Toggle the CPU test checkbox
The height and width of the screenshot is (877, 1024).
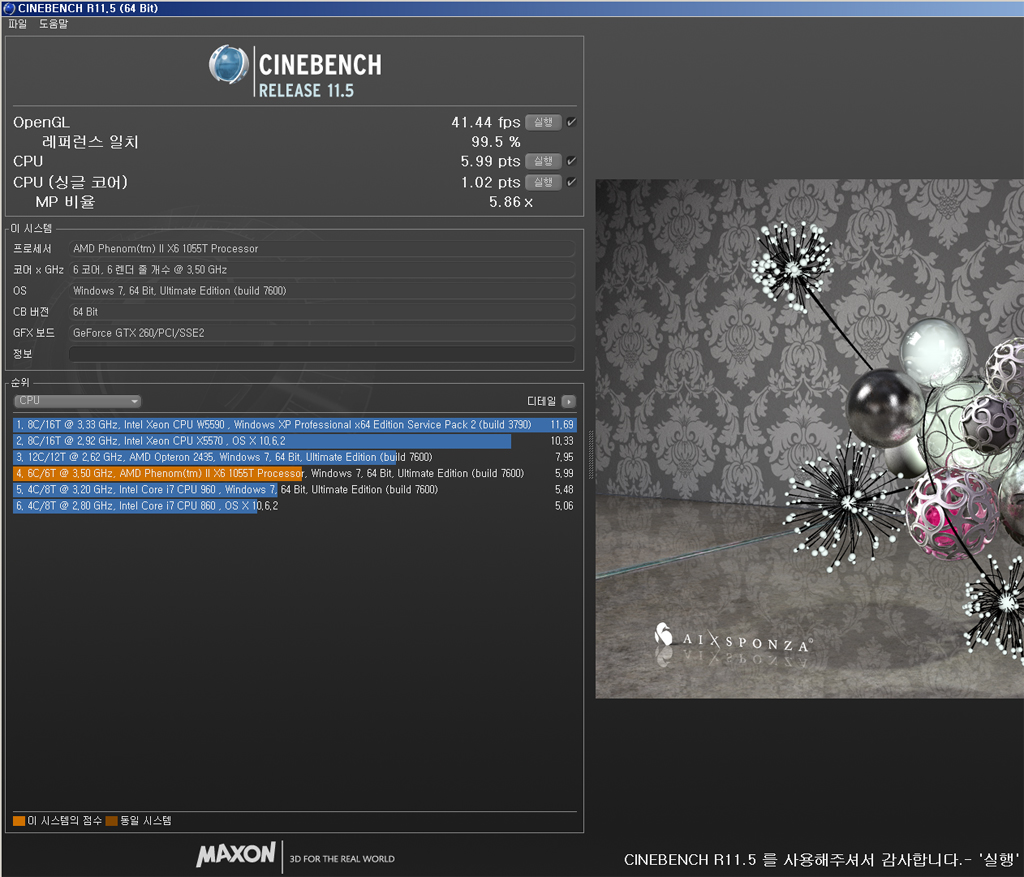click(x=571, y=161)
